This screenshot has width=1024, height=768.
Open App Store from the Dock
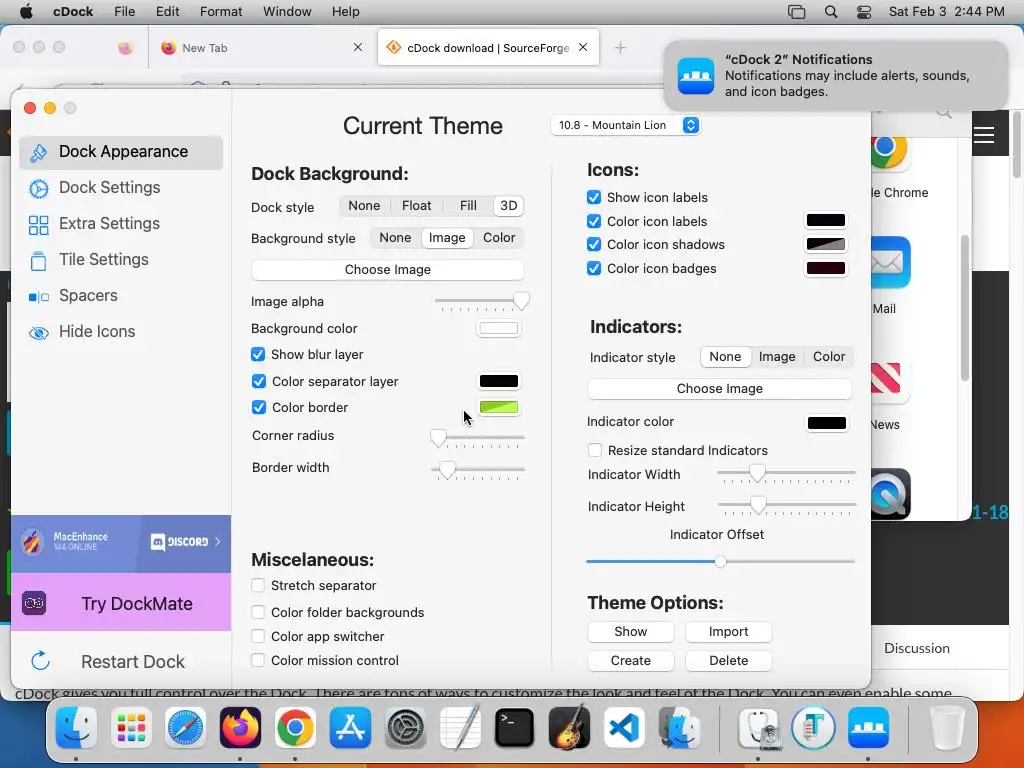point(350,727)
